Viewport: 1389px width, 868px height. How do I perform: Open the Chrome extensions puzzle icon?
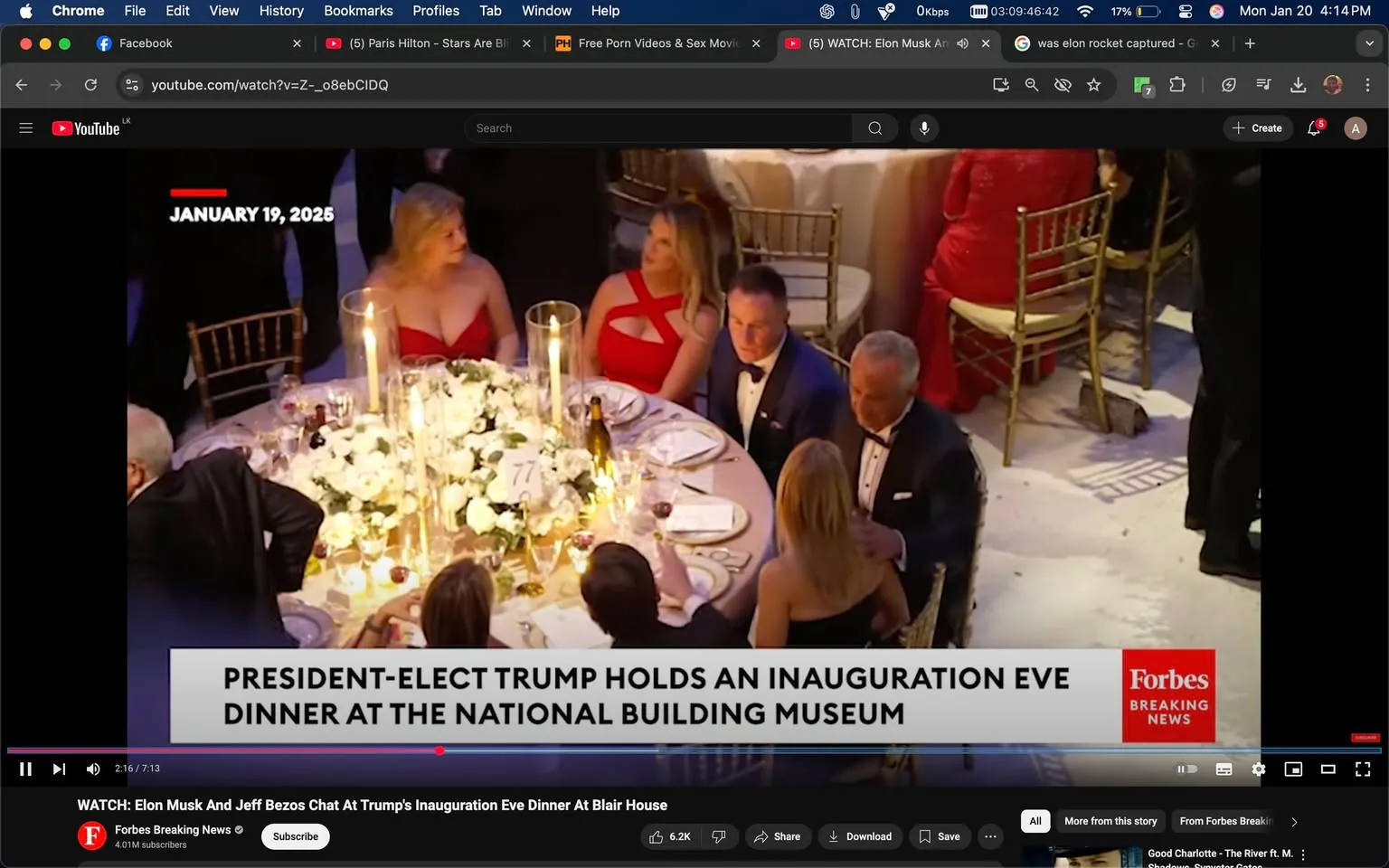[1177, 84]
